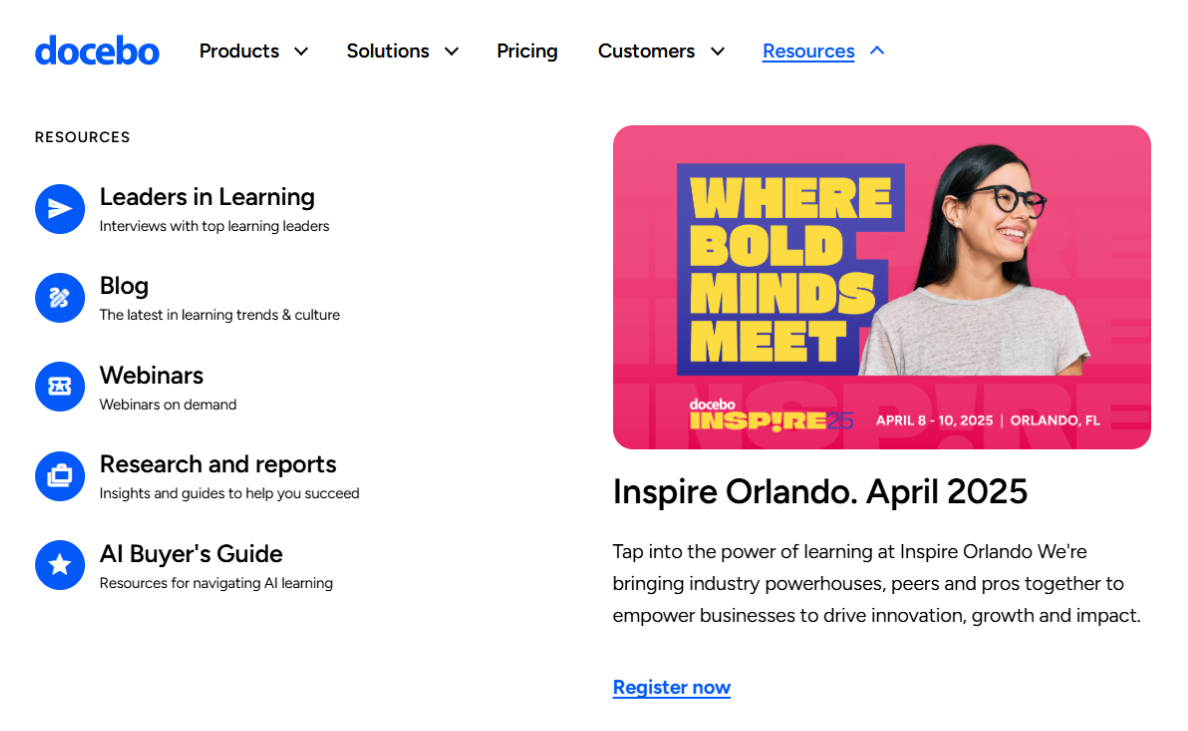The height and width of the screenshot is (731, 1188).
Task: Open Research and reports link
Action: (218, 464)
